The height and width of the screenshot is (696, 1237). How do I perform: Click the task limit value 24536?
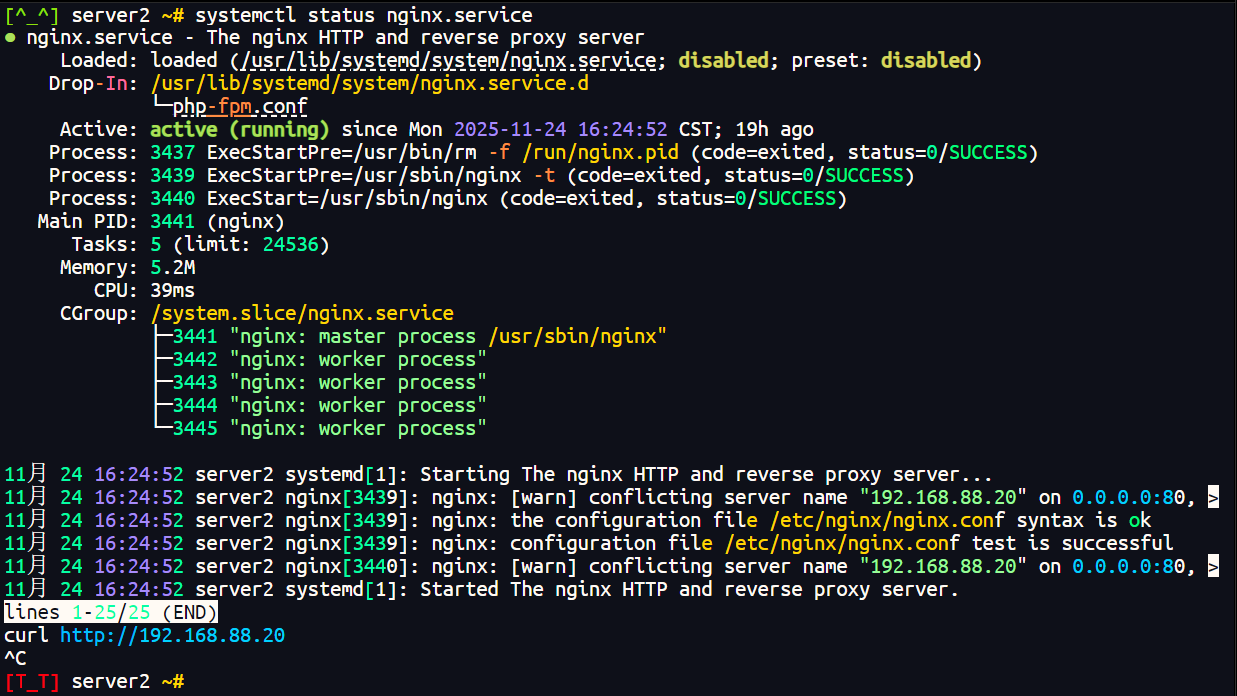(290, 245)
